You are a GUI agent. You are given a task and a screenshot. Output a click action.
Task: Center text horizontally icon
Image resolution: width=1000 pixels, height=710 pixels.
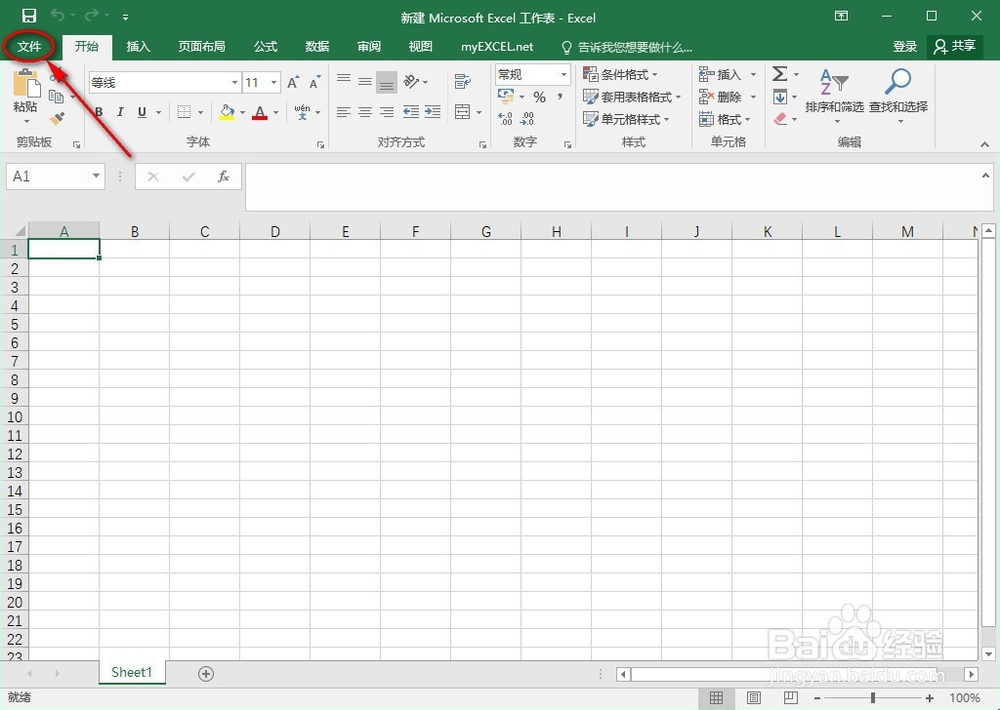click(365, 112)
